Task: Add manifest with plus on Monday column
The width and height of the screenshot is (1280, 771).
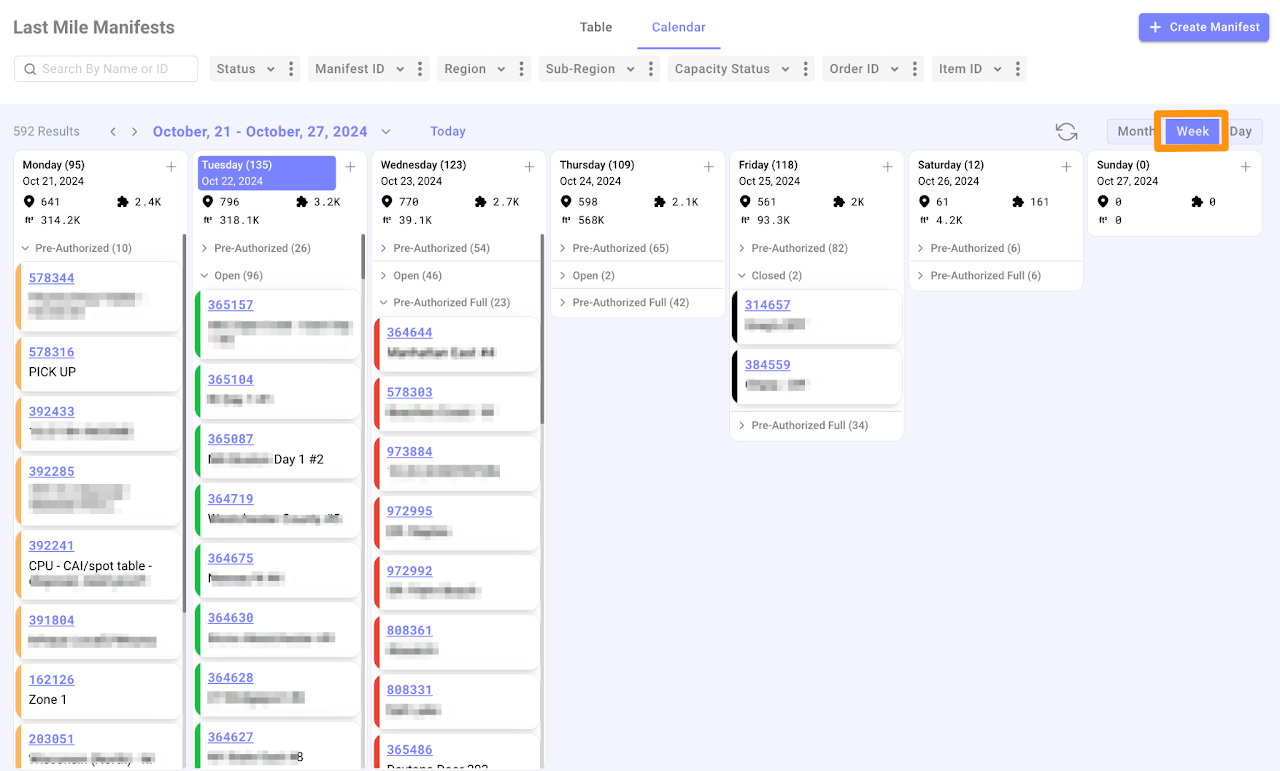Action: [x=171, y=167]
